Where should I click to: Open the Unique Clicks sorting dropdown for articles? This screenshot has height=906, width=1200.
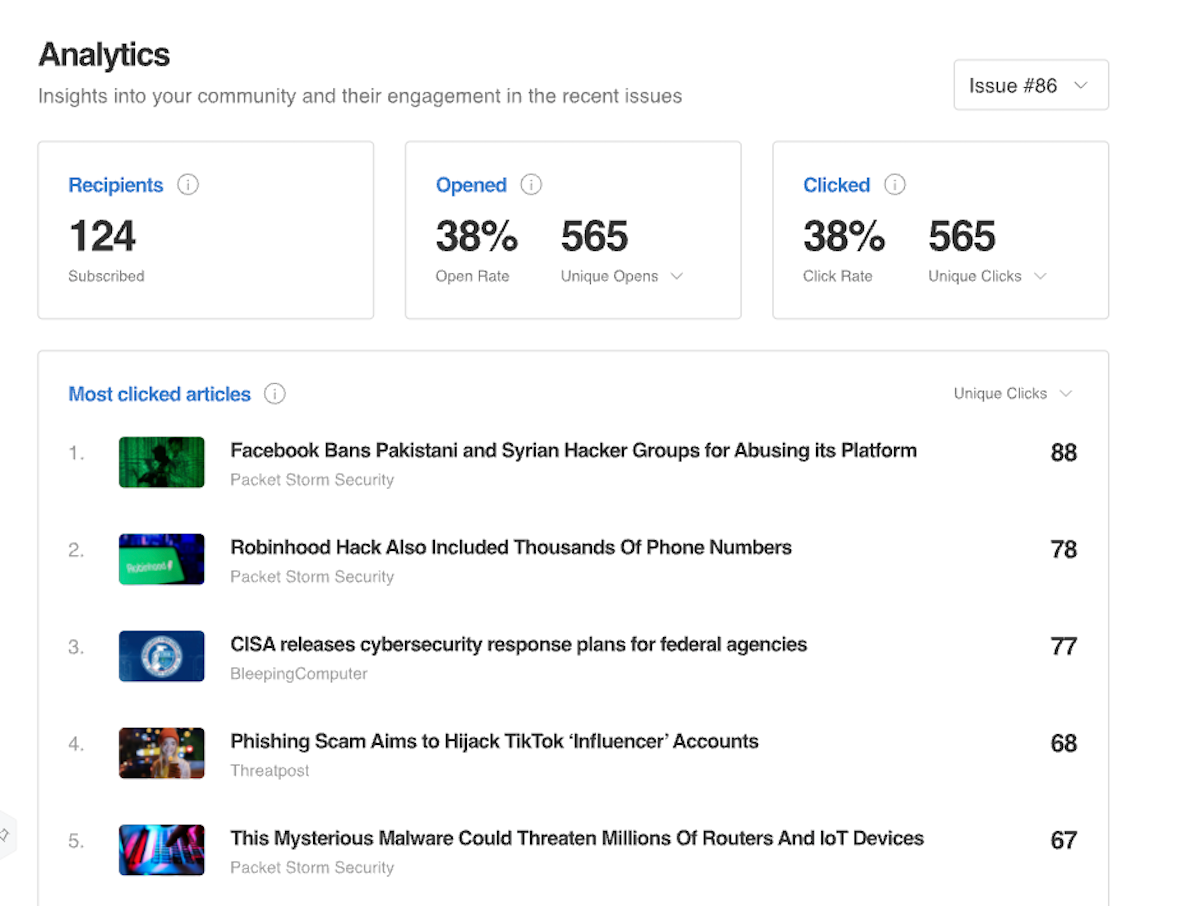1013,393
